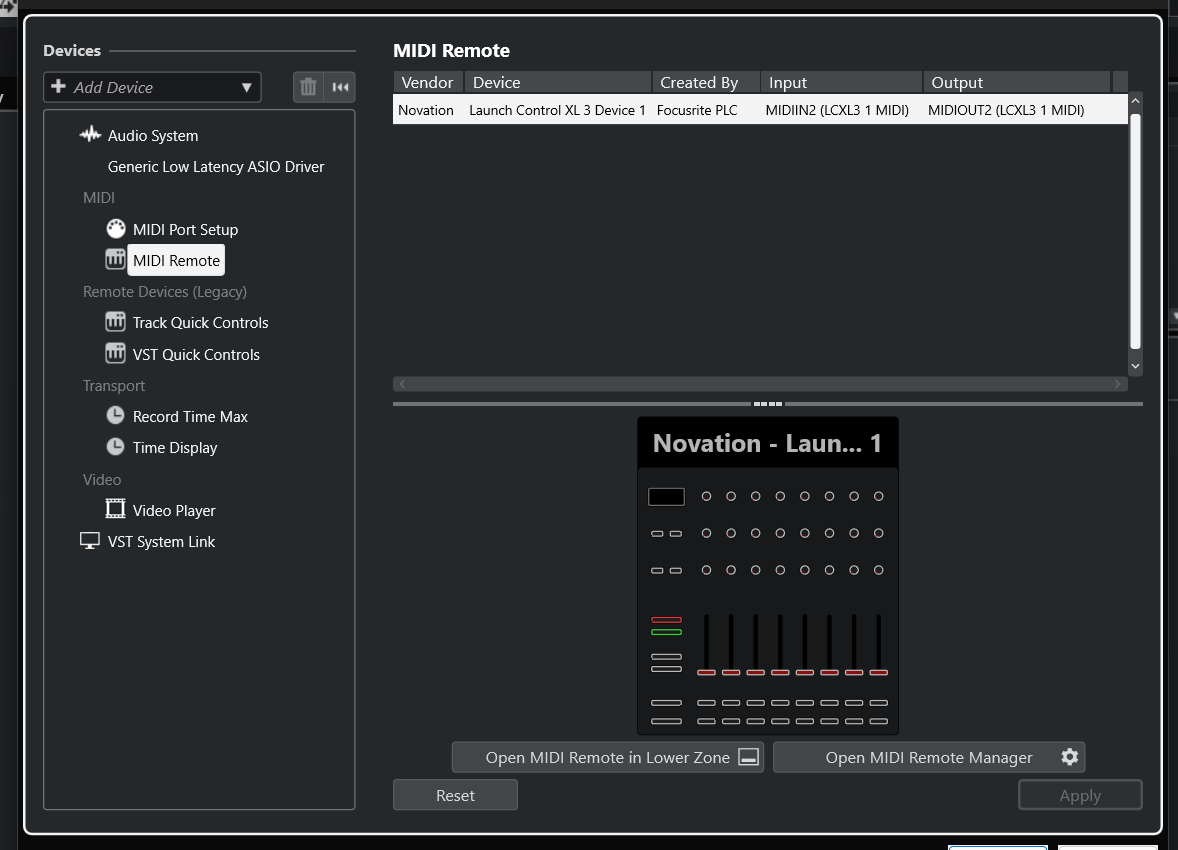Click Launch Control XL 3 Device 1 cell
Image resolution: width=1178 pixels, height=850 pixels.
tap(557, 110)
